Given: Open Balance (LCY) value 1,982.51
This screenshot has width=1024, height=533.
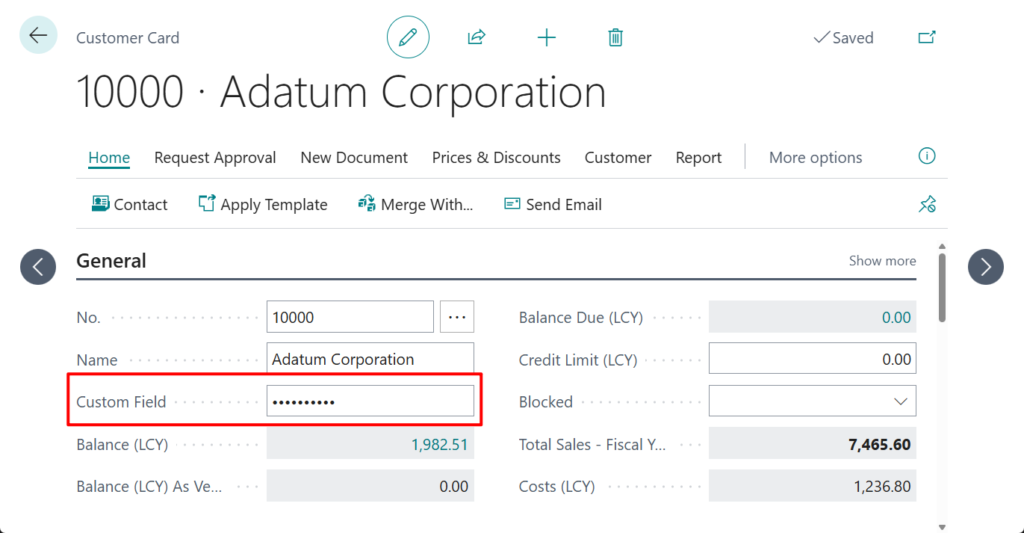Looking at the screenshot, I should click(439, 444).
